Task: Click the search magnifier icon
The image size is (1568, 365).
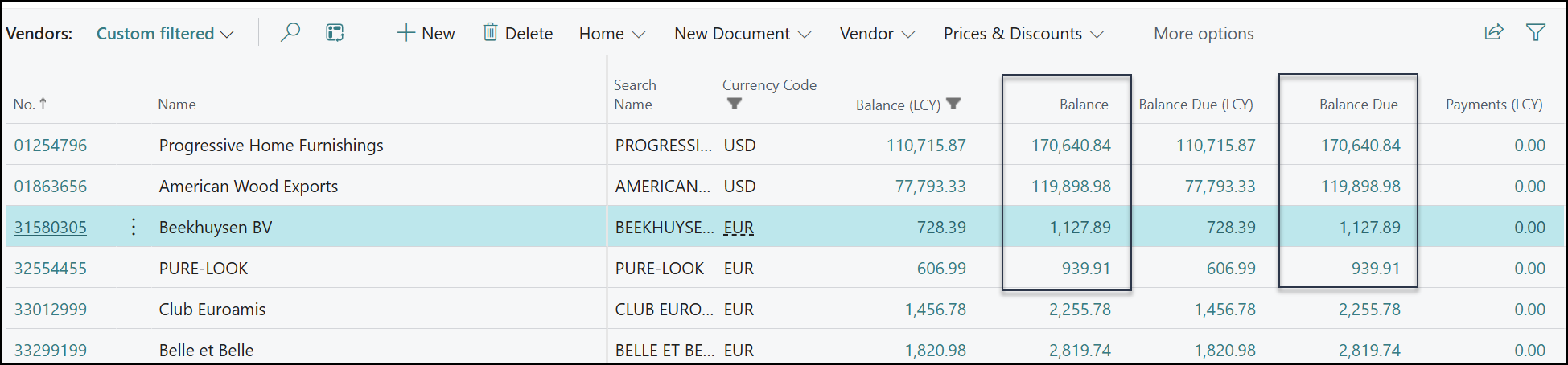Action: pyautogui.click(x=290, y=33)
